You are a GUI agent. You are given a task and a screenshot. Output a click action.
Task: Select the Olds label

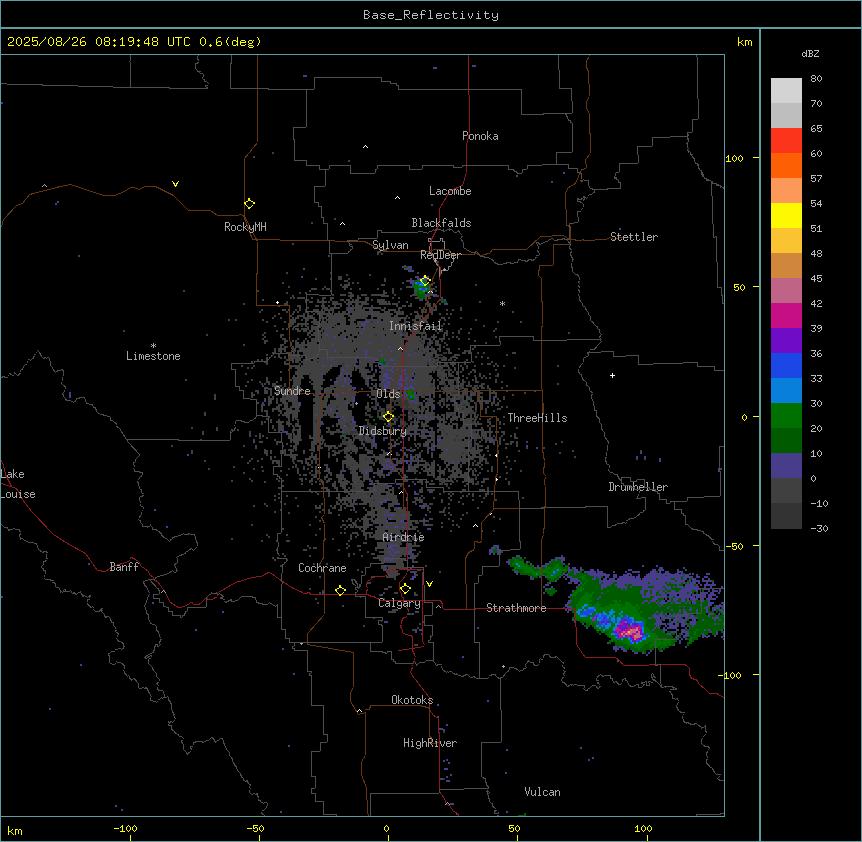pos(388,394)
